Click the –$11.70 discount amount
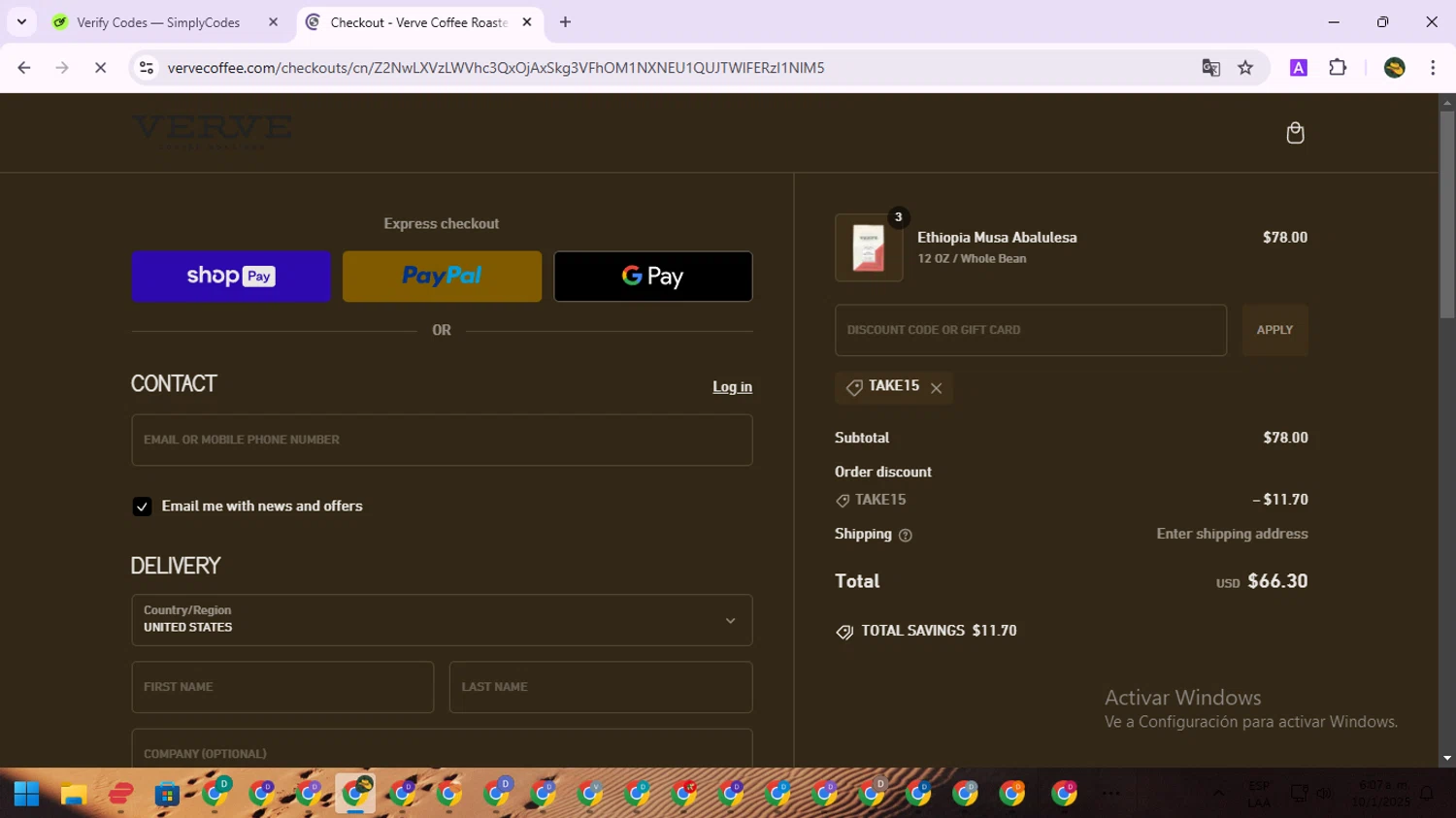The height and width of the screenshot is (818, 1456). point(1280,500)
